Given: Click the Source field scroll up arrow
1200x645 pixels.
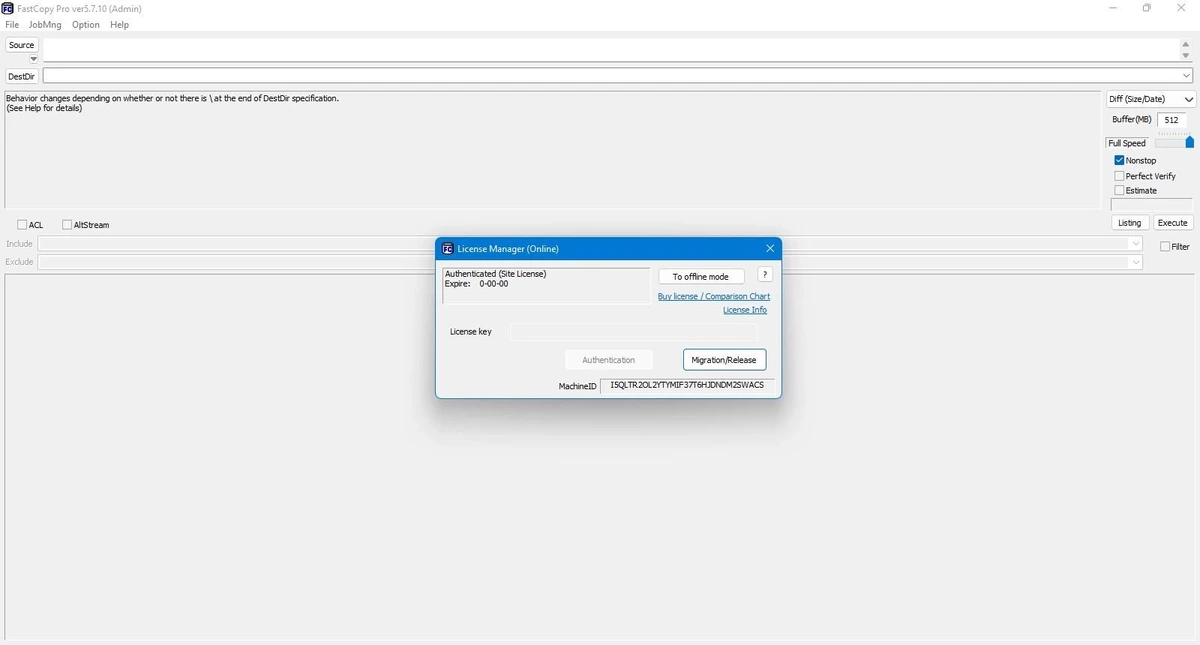Looking at the screenshot, I should tap(1186, 44).
